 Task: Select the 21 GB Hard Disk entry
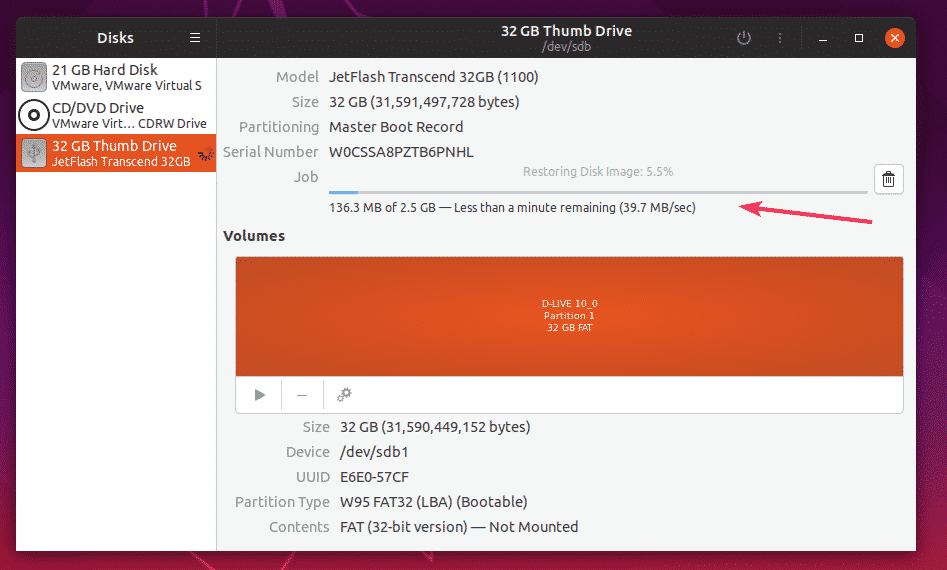(116, 77)
